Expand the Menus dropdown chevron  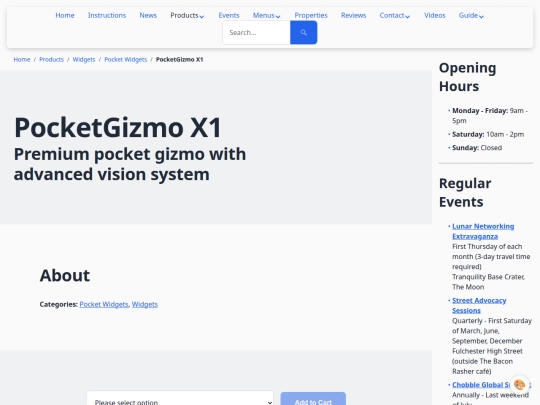click(278, 16)
